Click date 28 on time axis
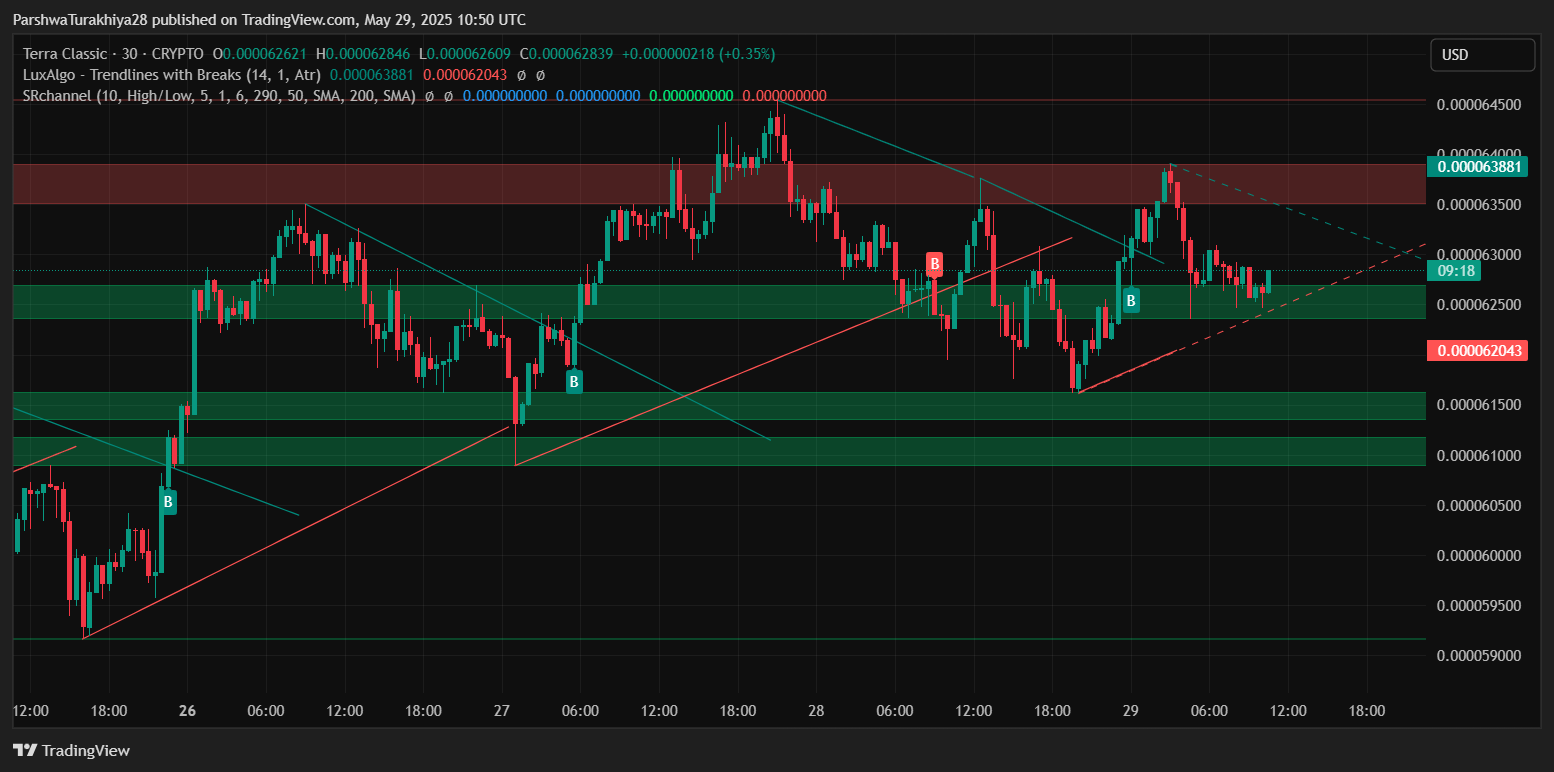The image size is (1554, 772). pos(816,711)
